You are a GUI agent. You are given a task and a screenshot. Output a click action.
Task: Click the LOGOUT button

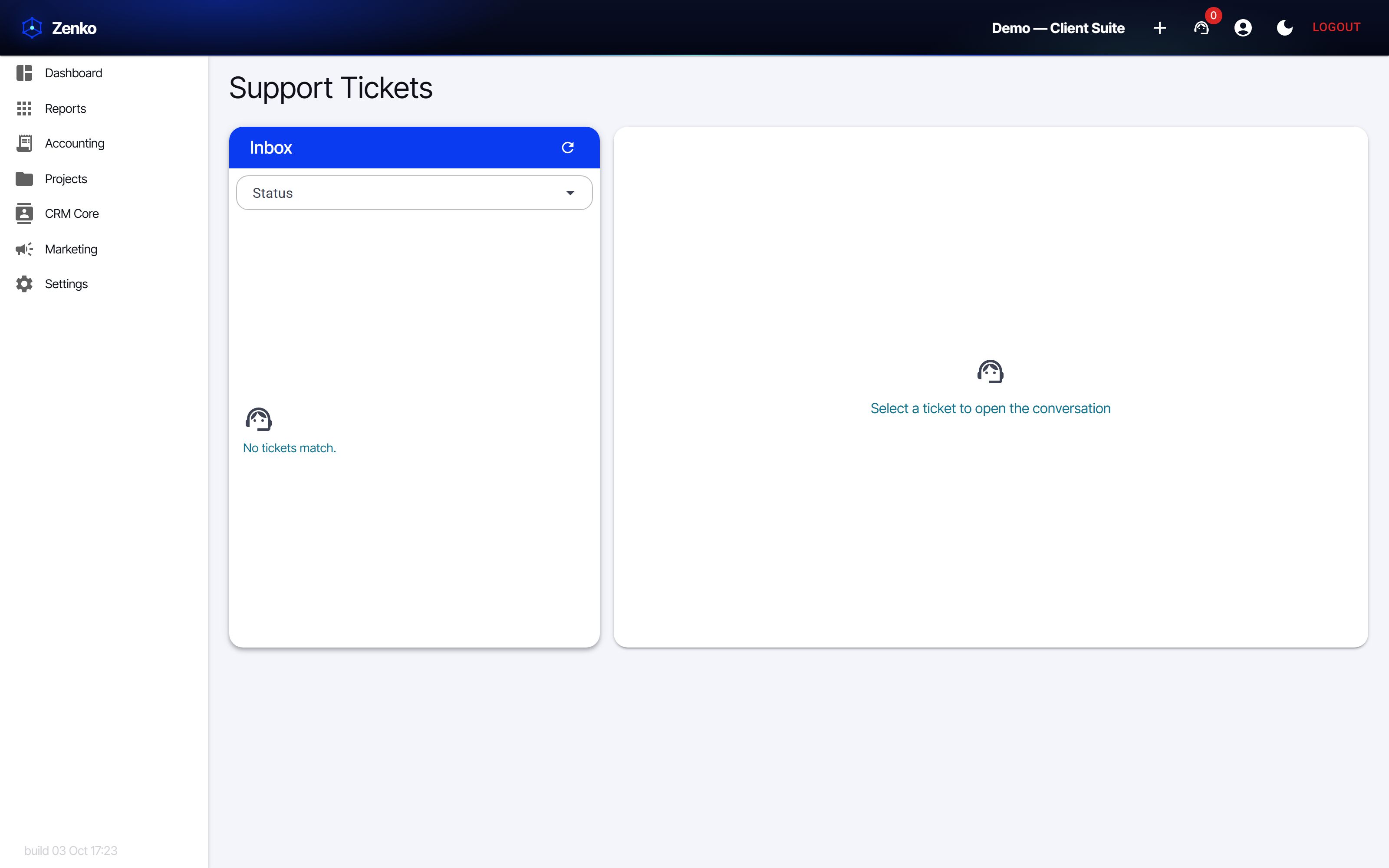[1336, 27]
